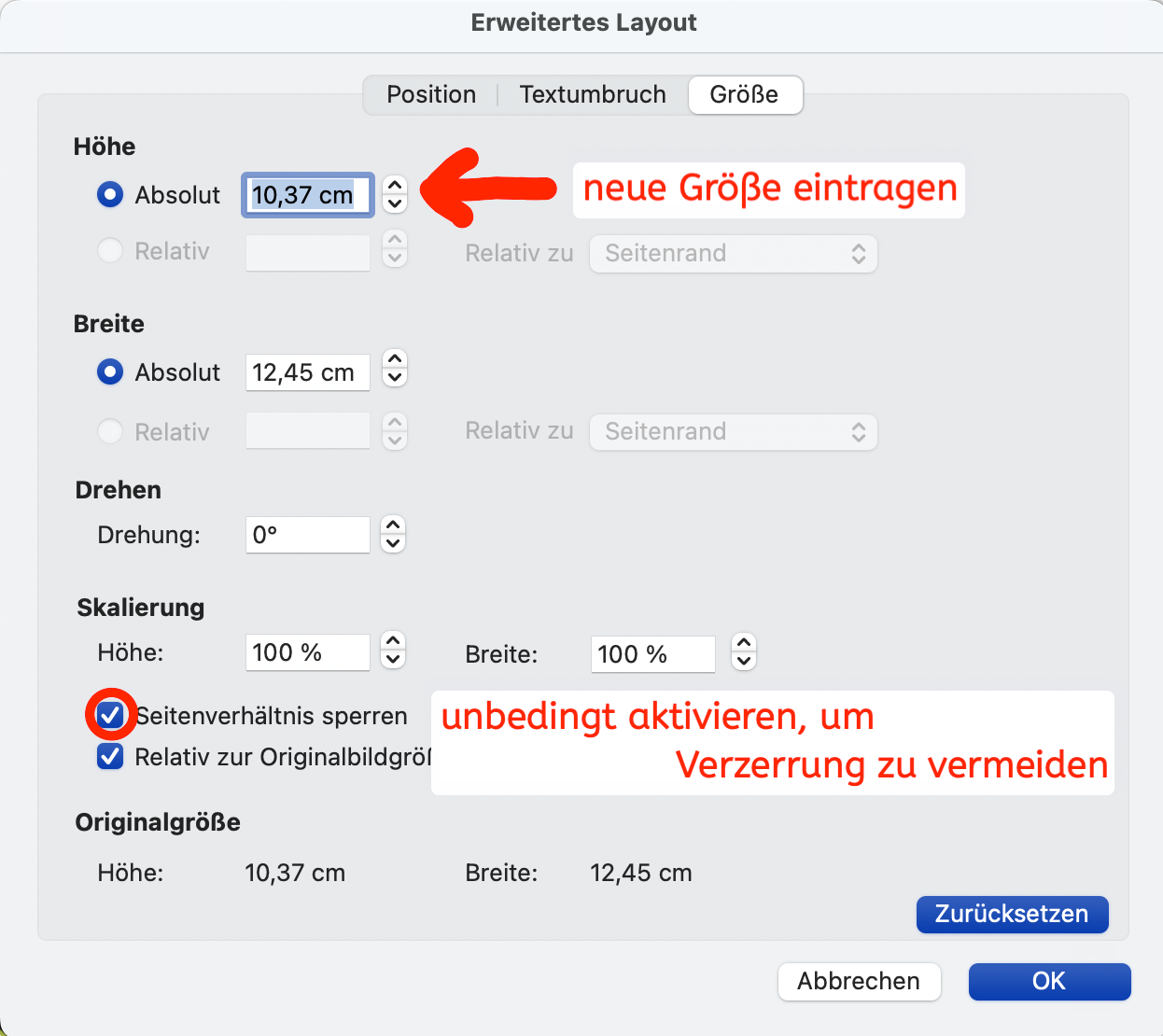Decrease absolute width with stepper down arrow
1163x1036 pixels.
click(x=395, y=379)
